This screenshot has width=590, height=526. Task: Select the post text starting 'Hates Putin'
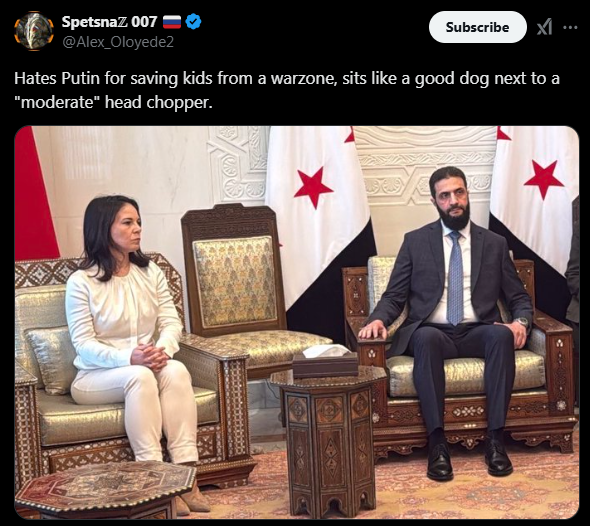(287, 90)
